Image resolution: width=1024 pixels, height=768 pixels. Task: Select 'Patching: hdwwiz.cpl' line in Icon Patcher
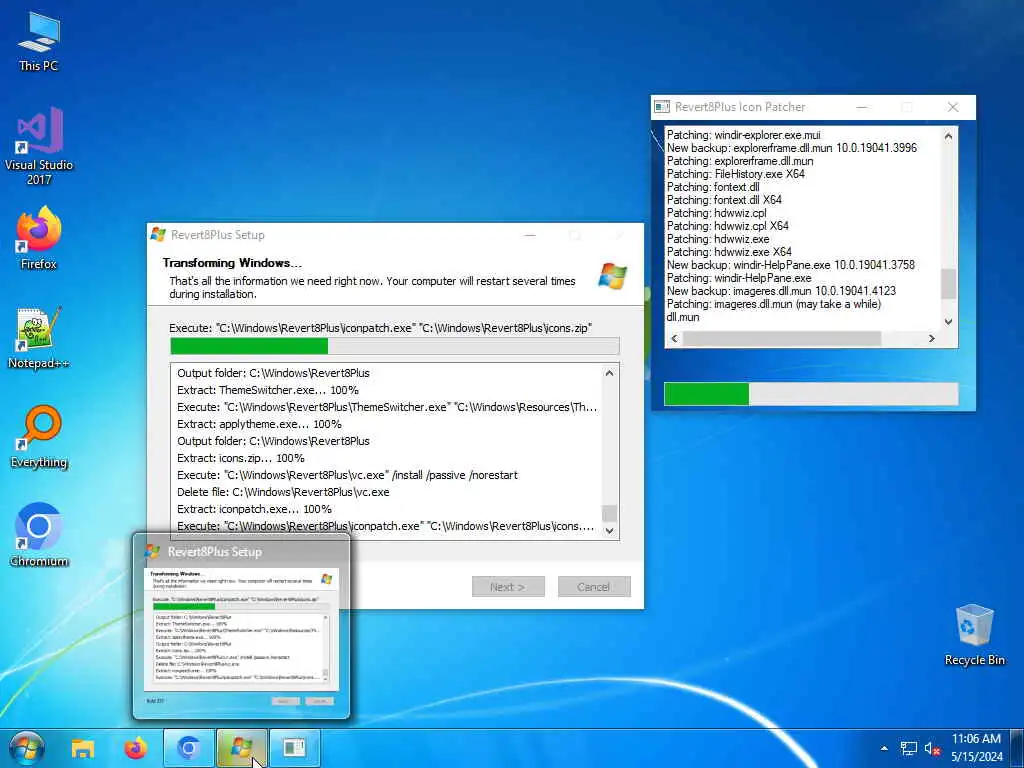pyautogui.click(x=716, y=213)
